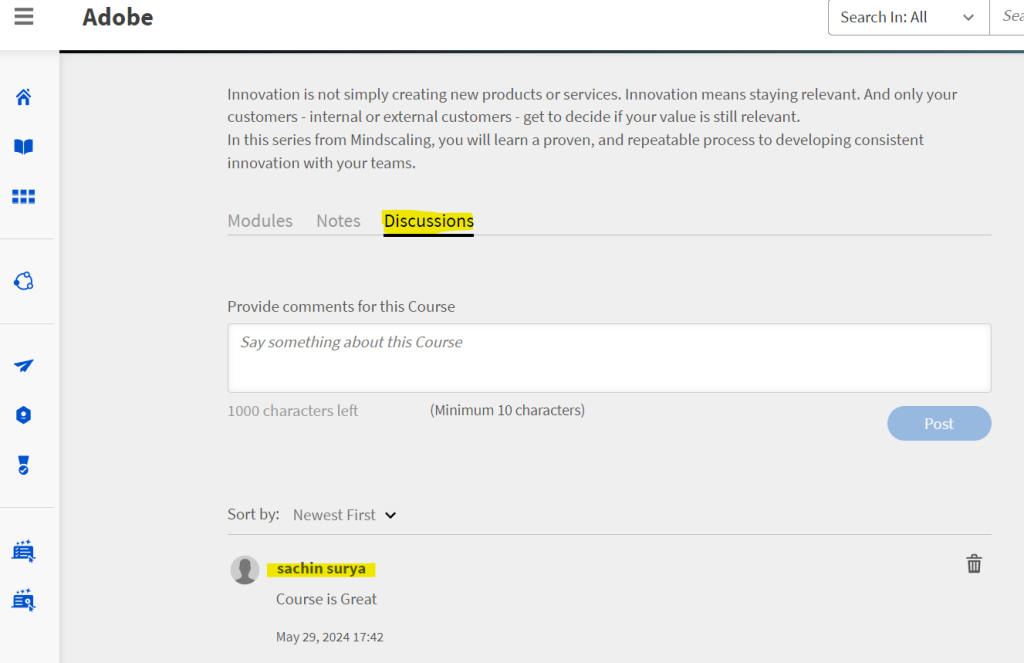
Task: Click the trash icon on sachin surya's comment
Action: coord(974,563)
